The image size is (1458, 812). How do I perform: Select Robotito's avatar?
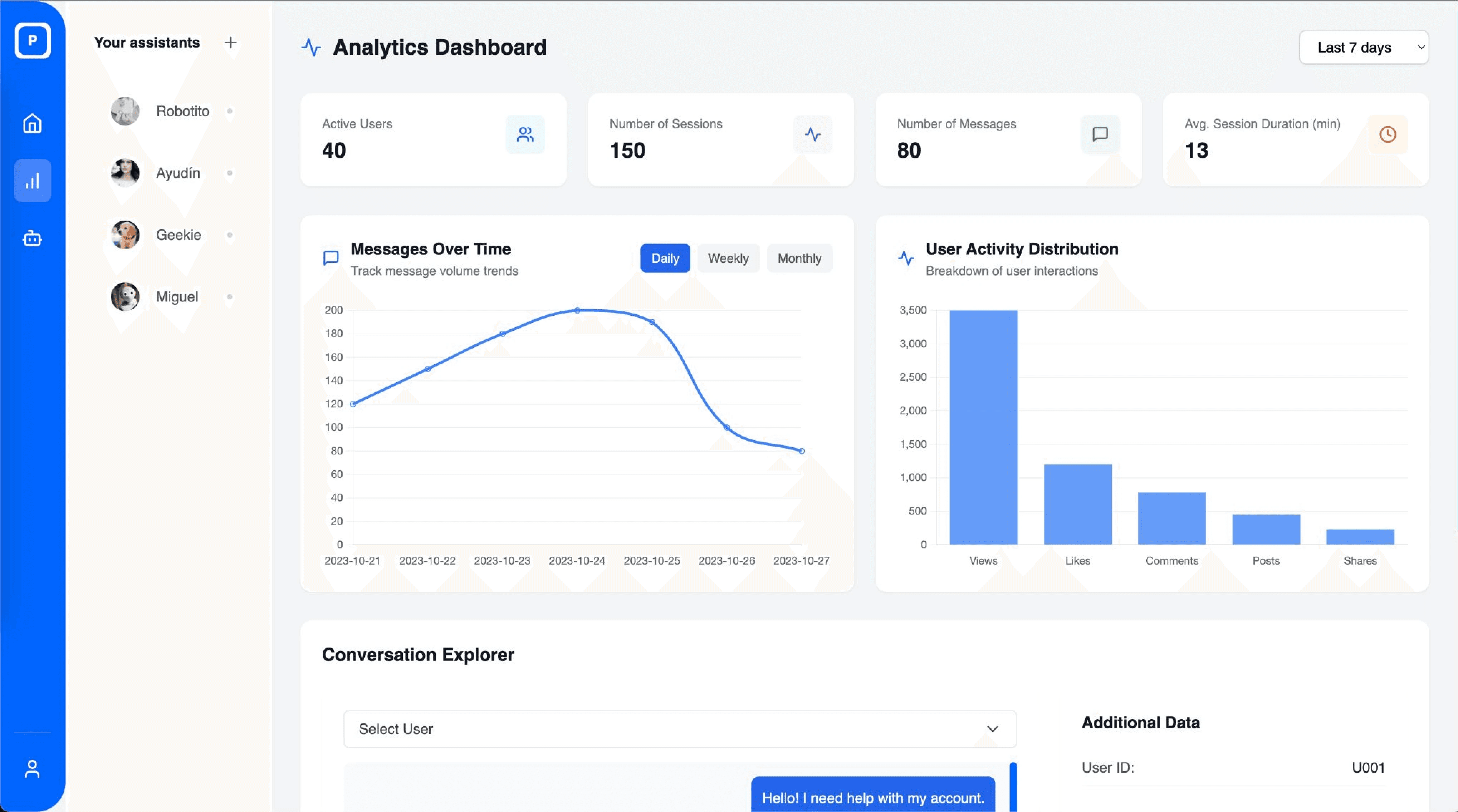125,111
